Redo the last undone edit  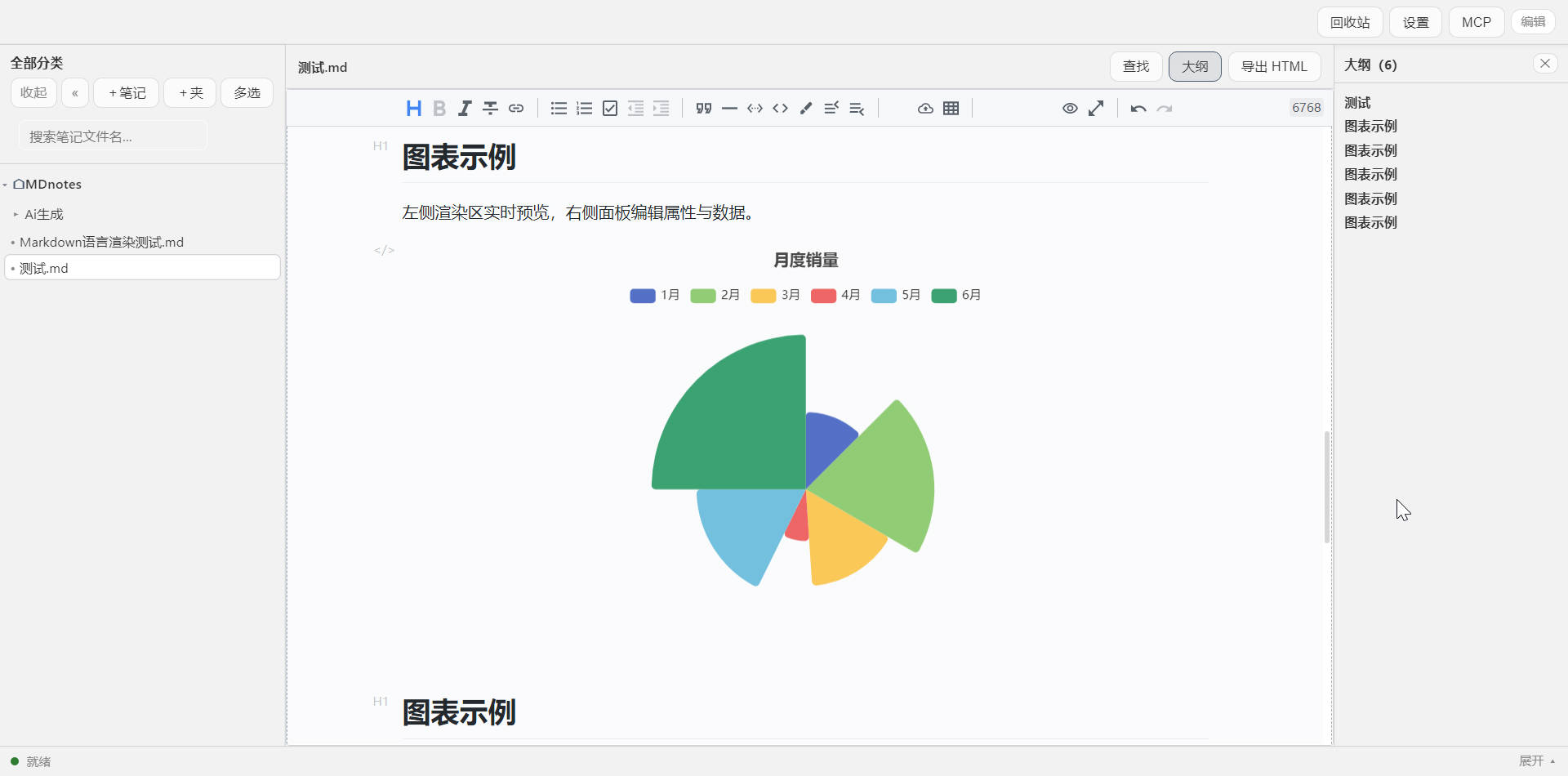(x=1165, y=108)
